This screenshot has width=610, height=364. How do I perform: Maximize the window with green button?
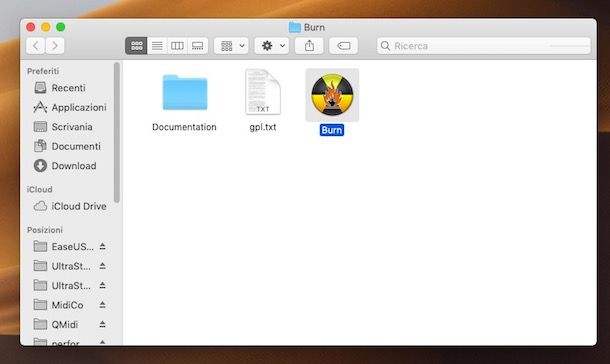tap(61, 27)
